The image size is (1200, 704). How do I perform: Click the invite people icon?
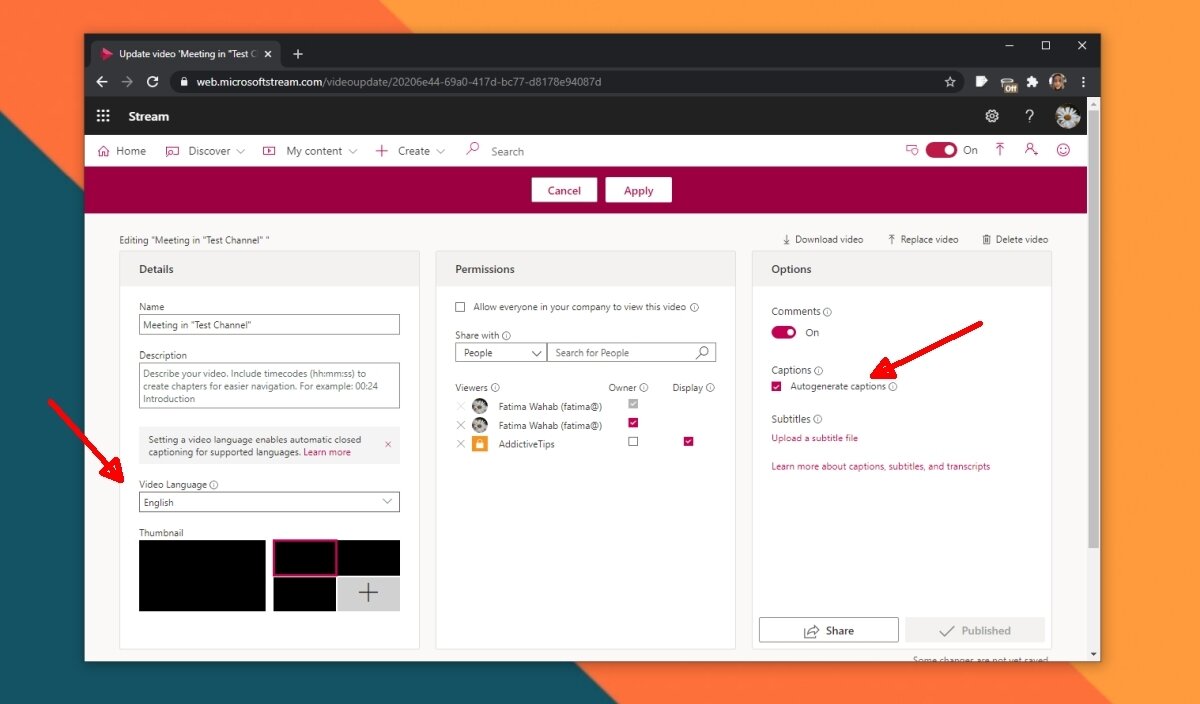tap(1029, 150)
